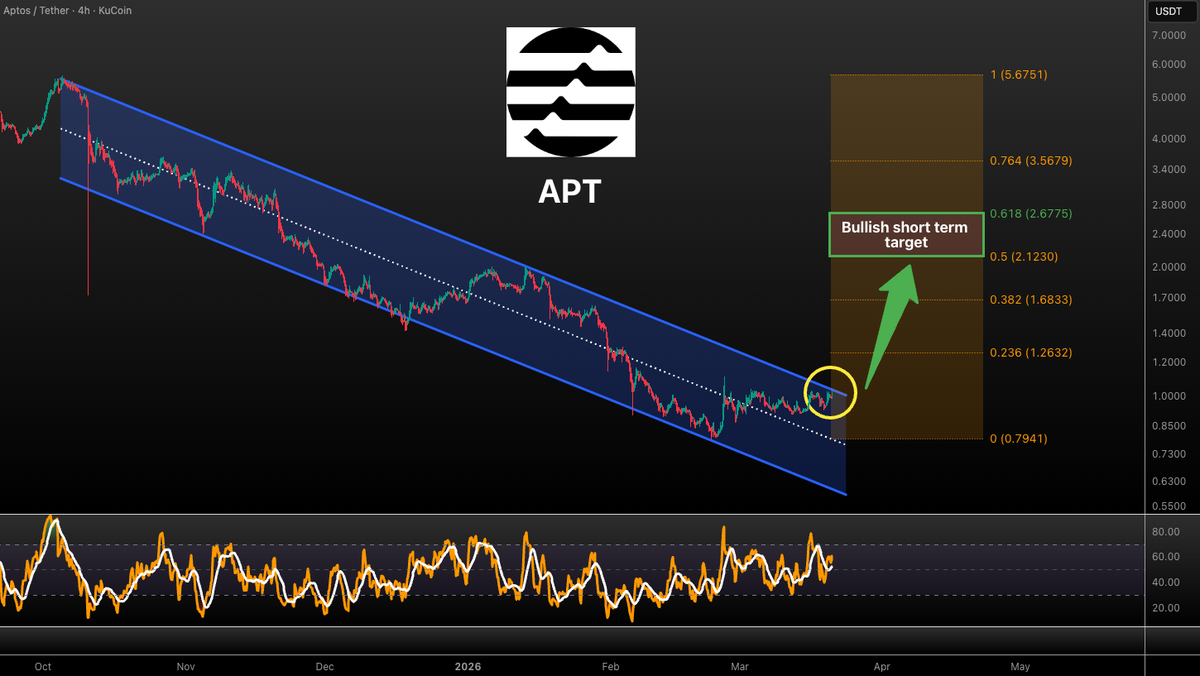Click Fibonacci label 0.618 (2.6775)
This screenshot has width=1200, height=676.
1031,213
